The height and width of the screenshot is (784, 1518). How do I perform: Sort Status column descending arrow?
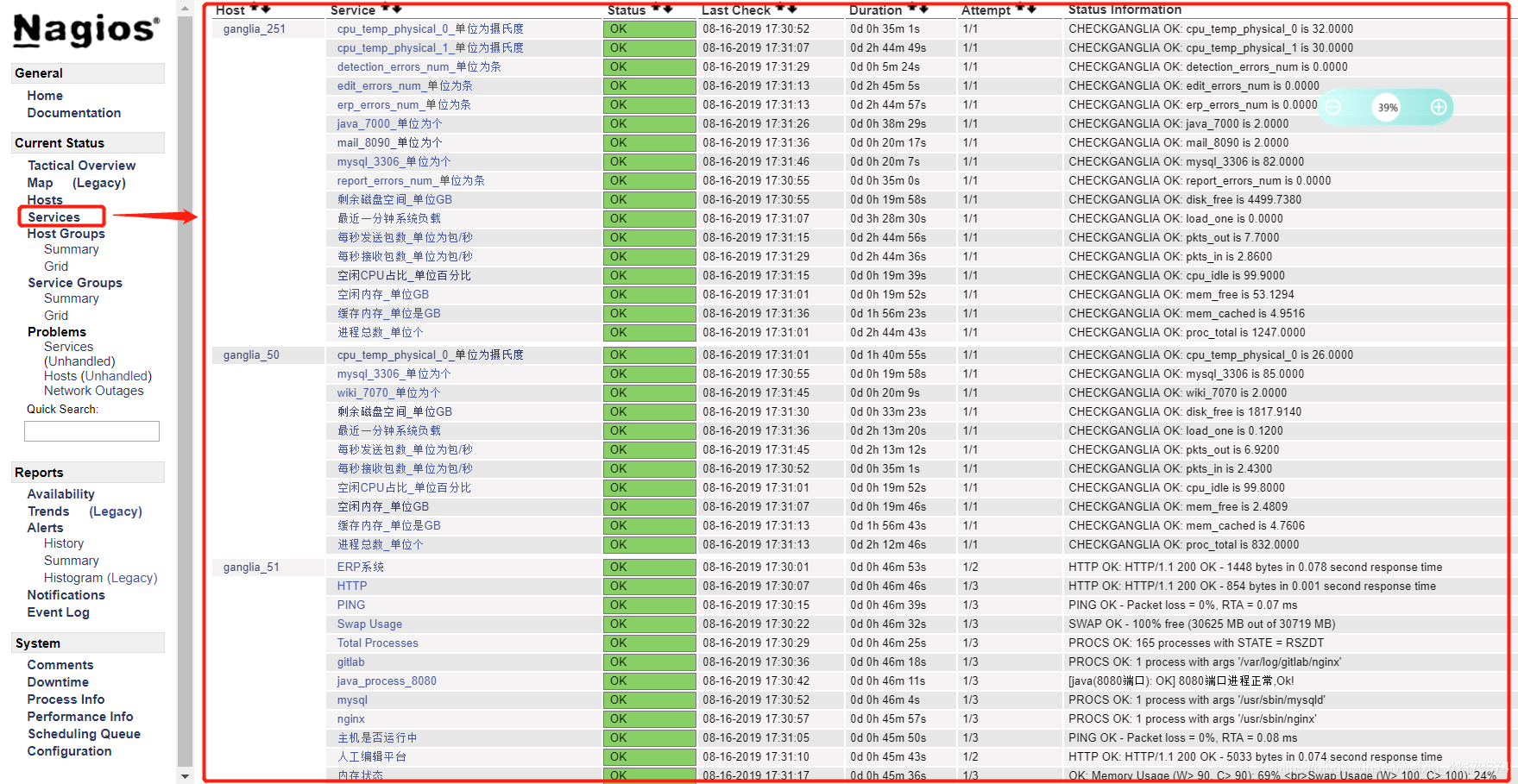pyautogui.click(x=667, y=9)
